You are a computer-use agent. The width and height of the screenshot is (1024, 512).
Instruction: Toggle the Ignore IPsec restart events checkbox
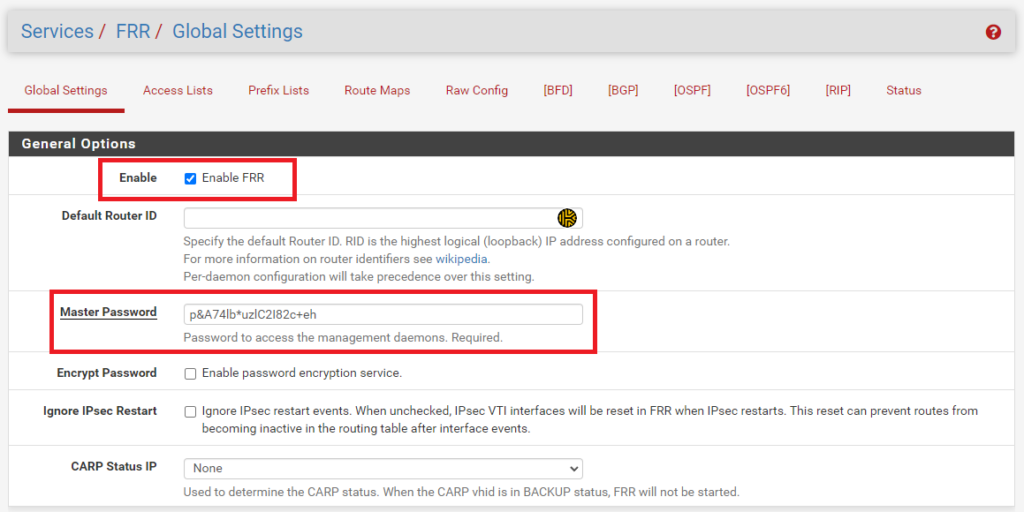click(x=190, y=411)
